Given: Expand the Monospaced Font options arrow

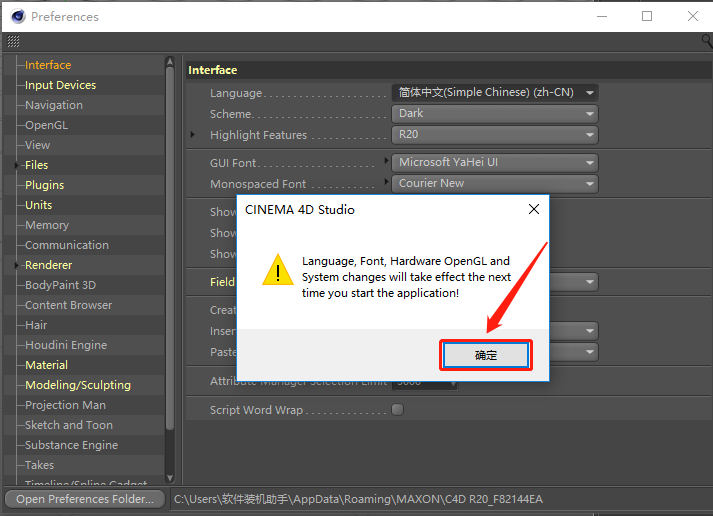Looking at the screenshot, I should pyautogui.click(x=387, y=182).
